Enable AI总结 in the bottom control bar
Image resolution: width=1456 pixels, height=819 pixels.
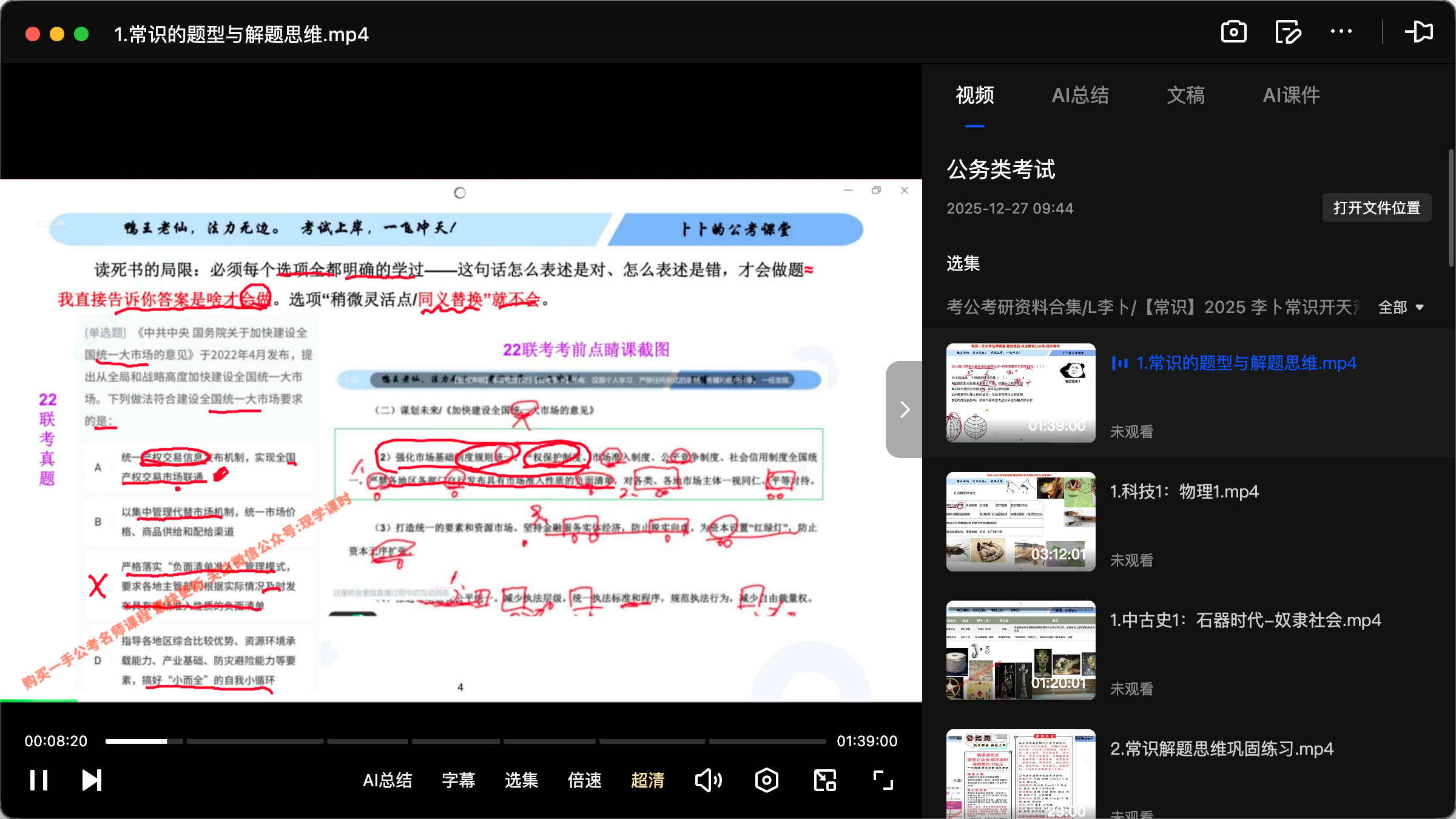[x=388, y=781]
